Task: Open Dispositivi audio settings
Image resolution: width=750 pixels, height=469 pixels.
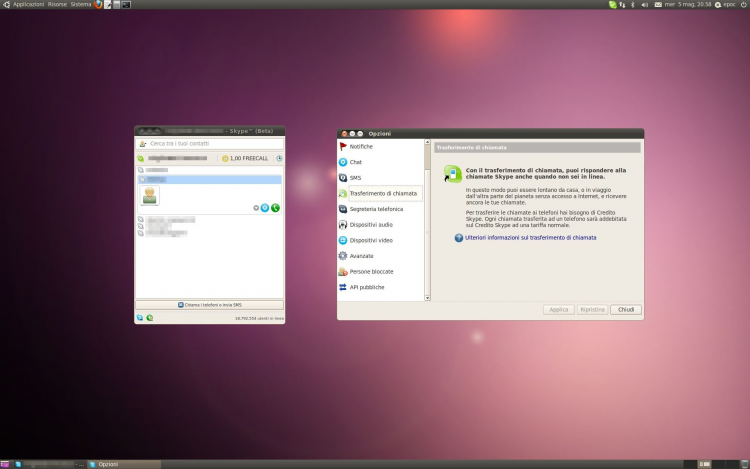Action: point(371,225)
